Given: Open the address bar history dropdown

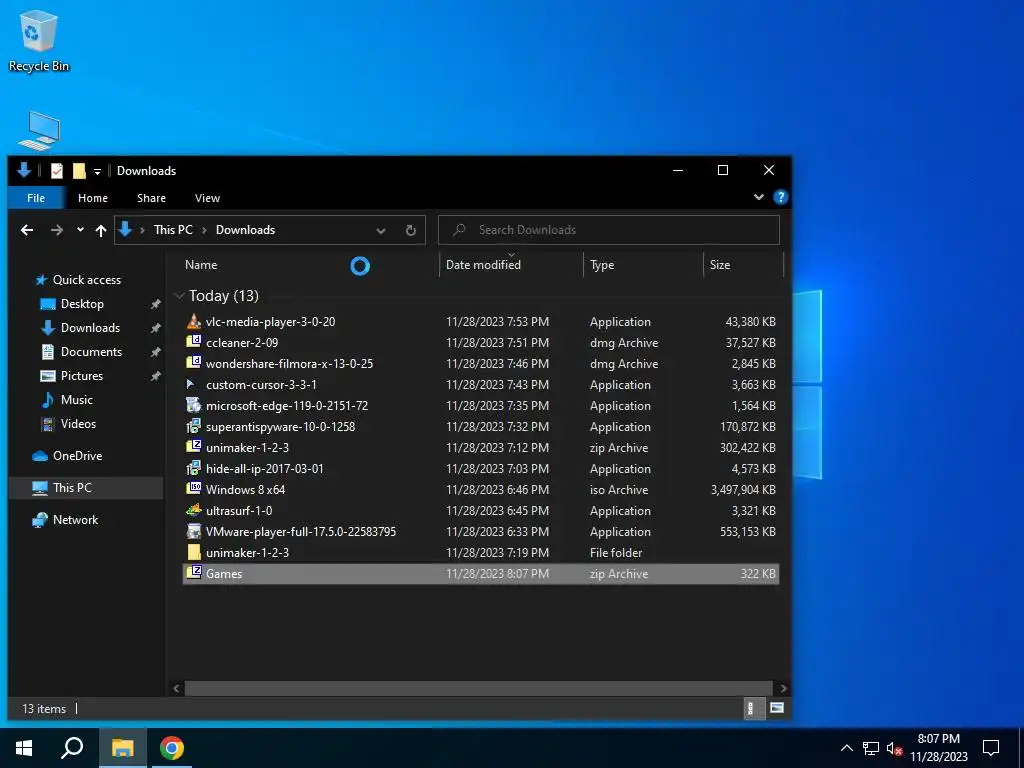Looking at the screenshot, I should click(381, 231).
